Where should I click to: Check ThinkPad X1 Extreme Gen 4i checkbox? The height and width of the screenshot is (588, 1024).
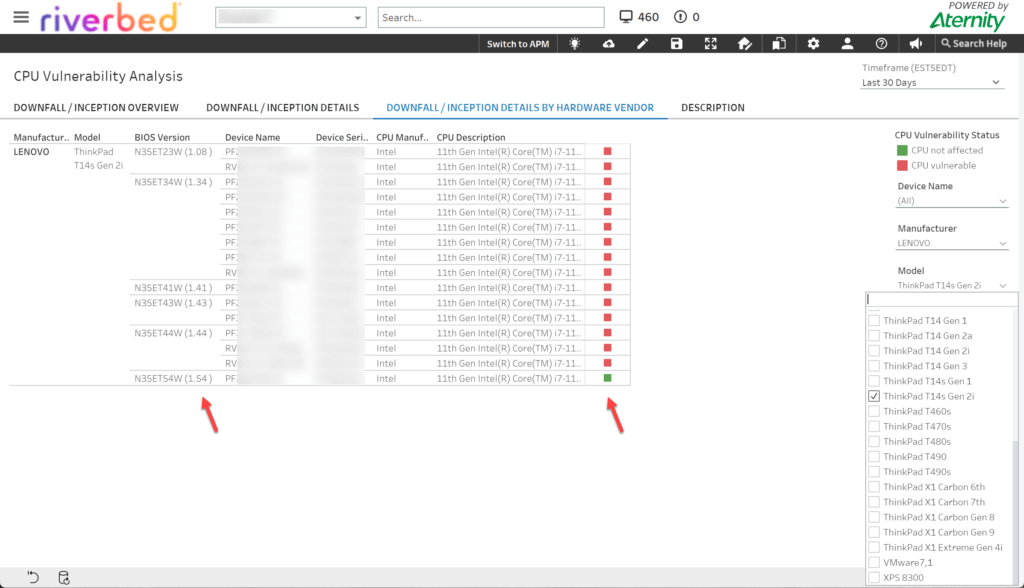click(874, 547)
